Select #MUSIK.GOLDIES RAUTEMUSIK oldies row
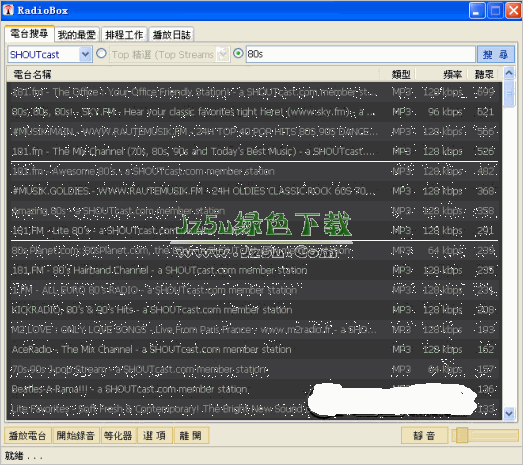 click(254, 191)
